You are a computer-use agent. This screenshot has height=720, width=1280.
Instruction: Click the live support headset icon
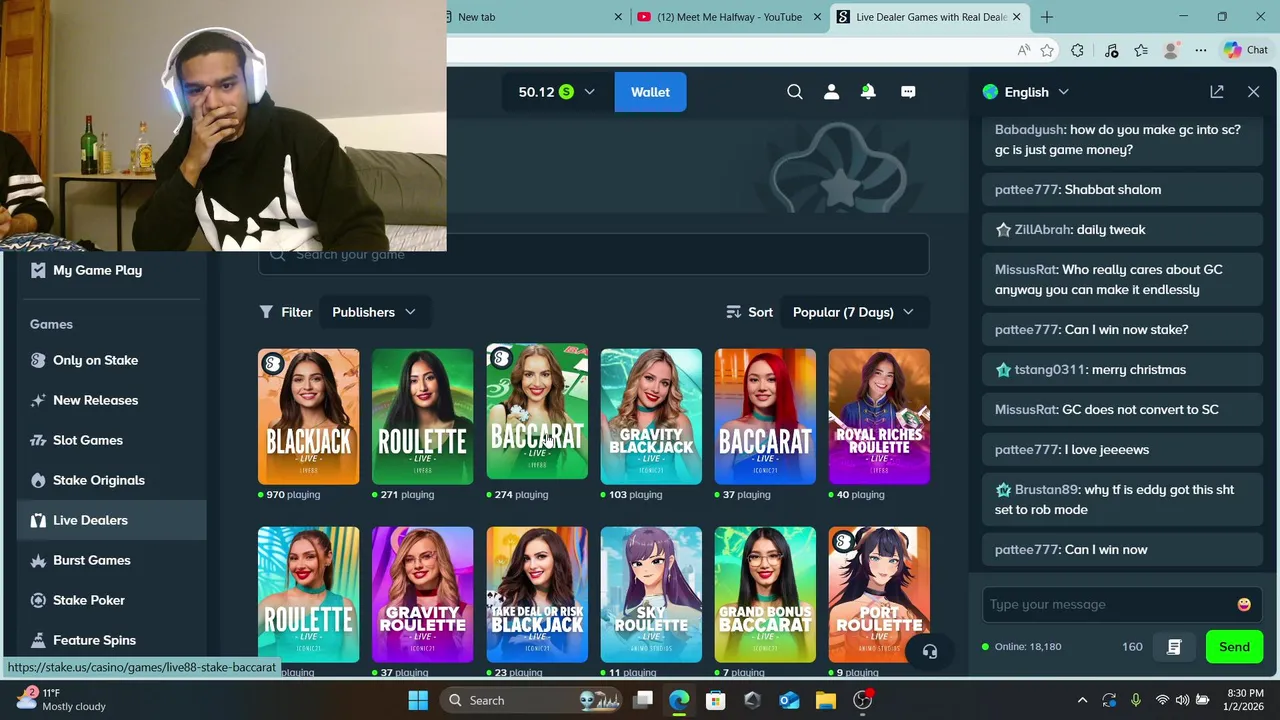(x=930, y=652)
